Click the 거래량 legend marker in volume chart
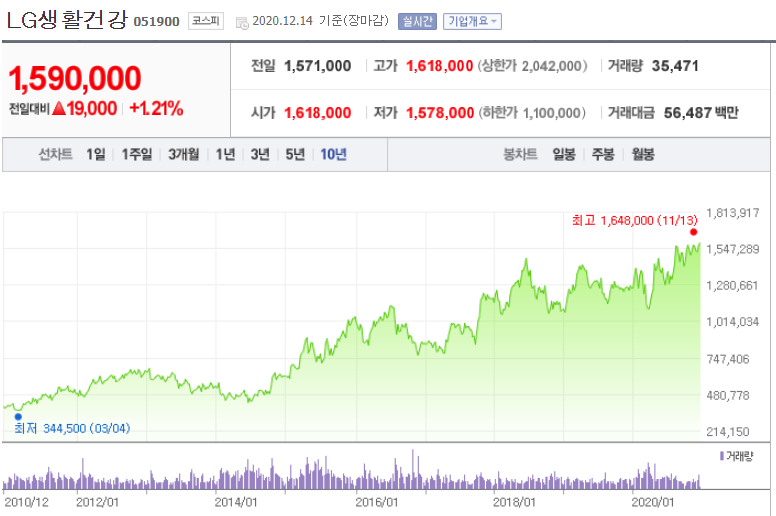This screenshot has height=516, width=776. coord(722,456)
